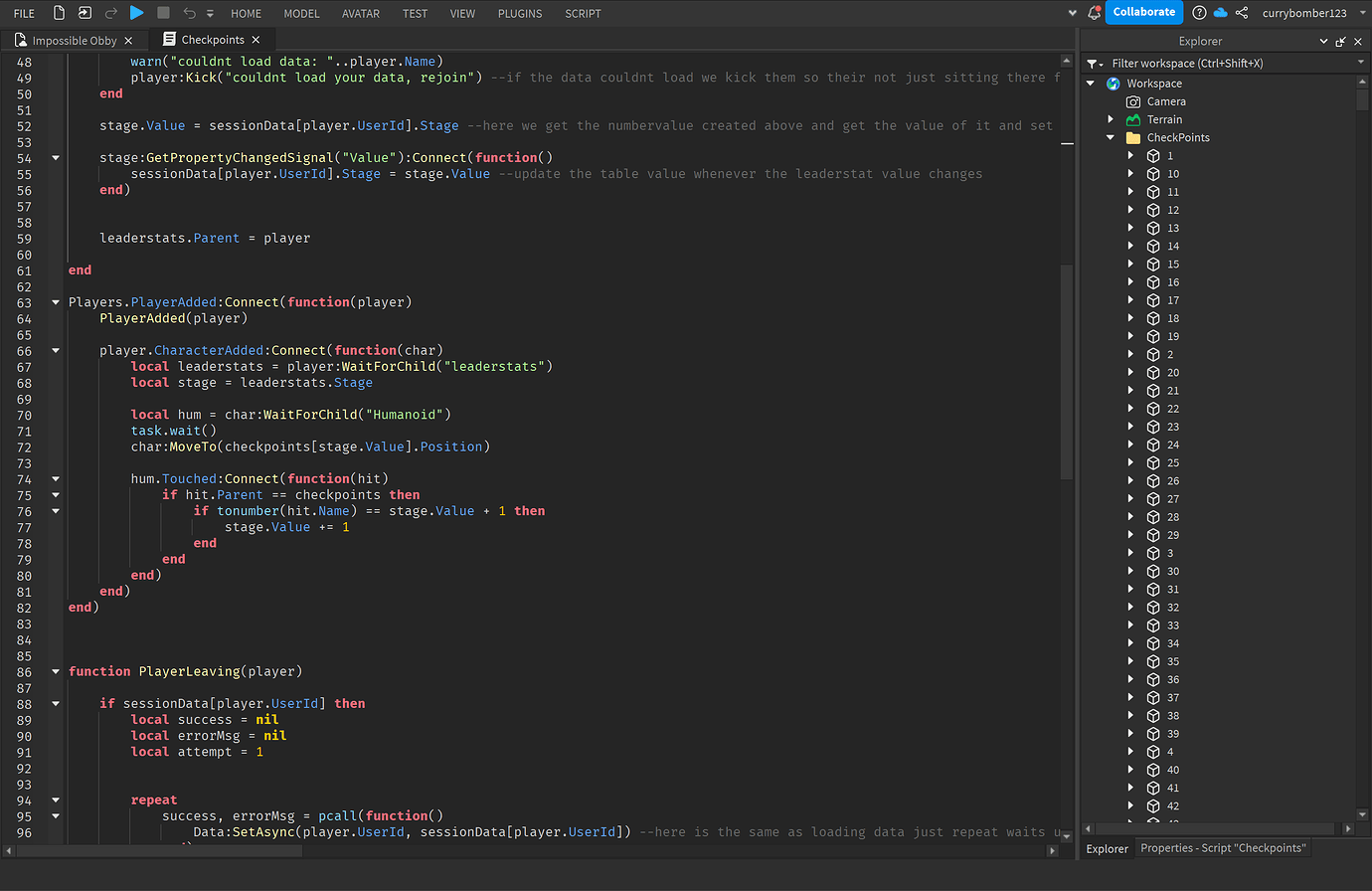Screen dimensions: 1372x891
Task: Click the New file icon in top toolbar
Action: [x=60, y=13]
